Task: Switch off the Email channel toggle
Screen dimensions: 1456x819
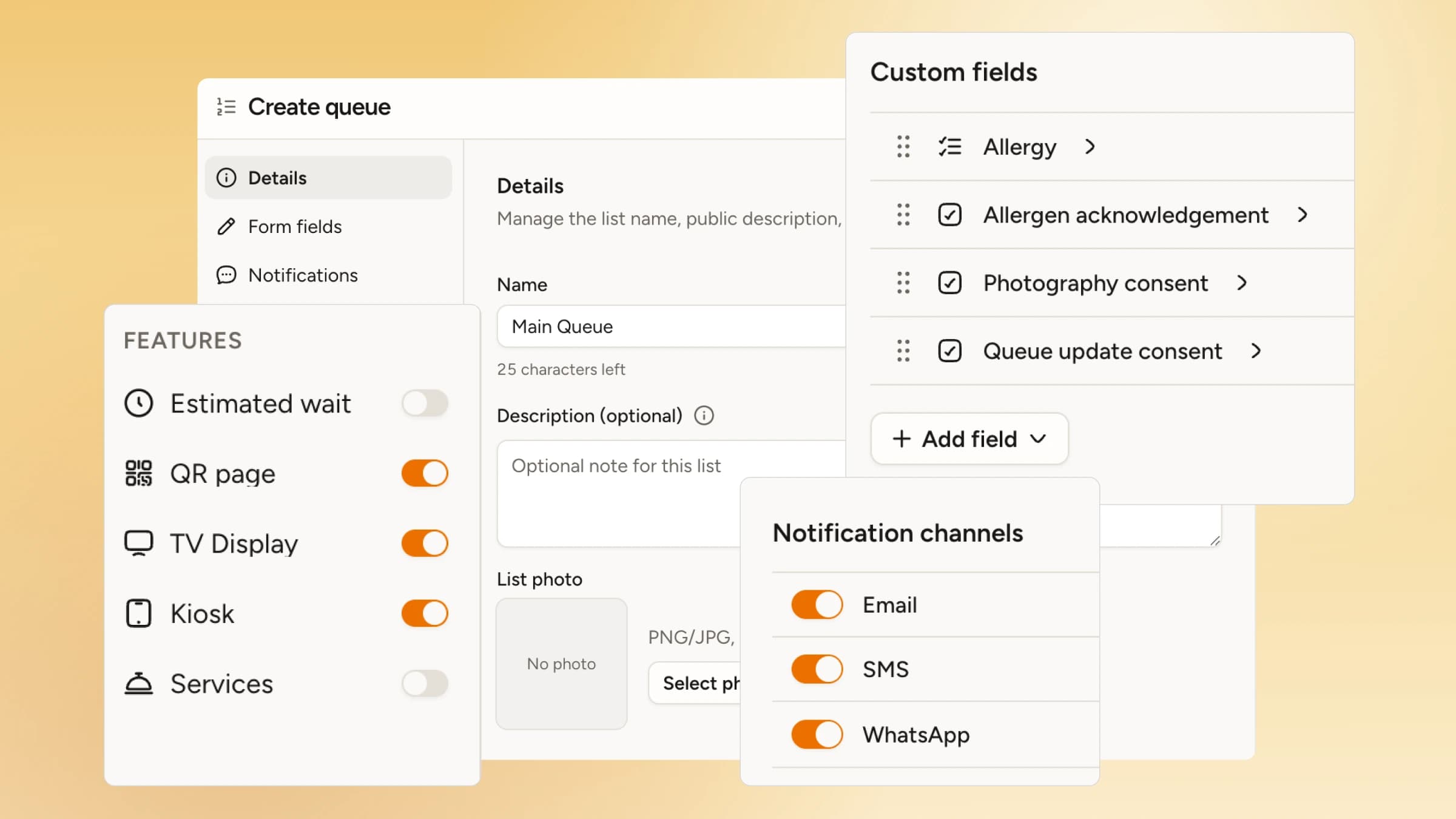Action: coord(817,605)
